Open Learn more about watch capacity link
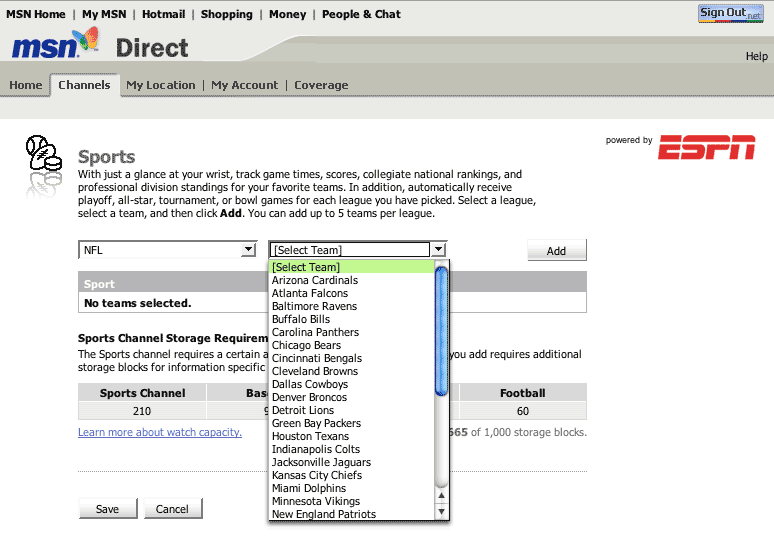774x558 pixels. [x=160, y=432]
